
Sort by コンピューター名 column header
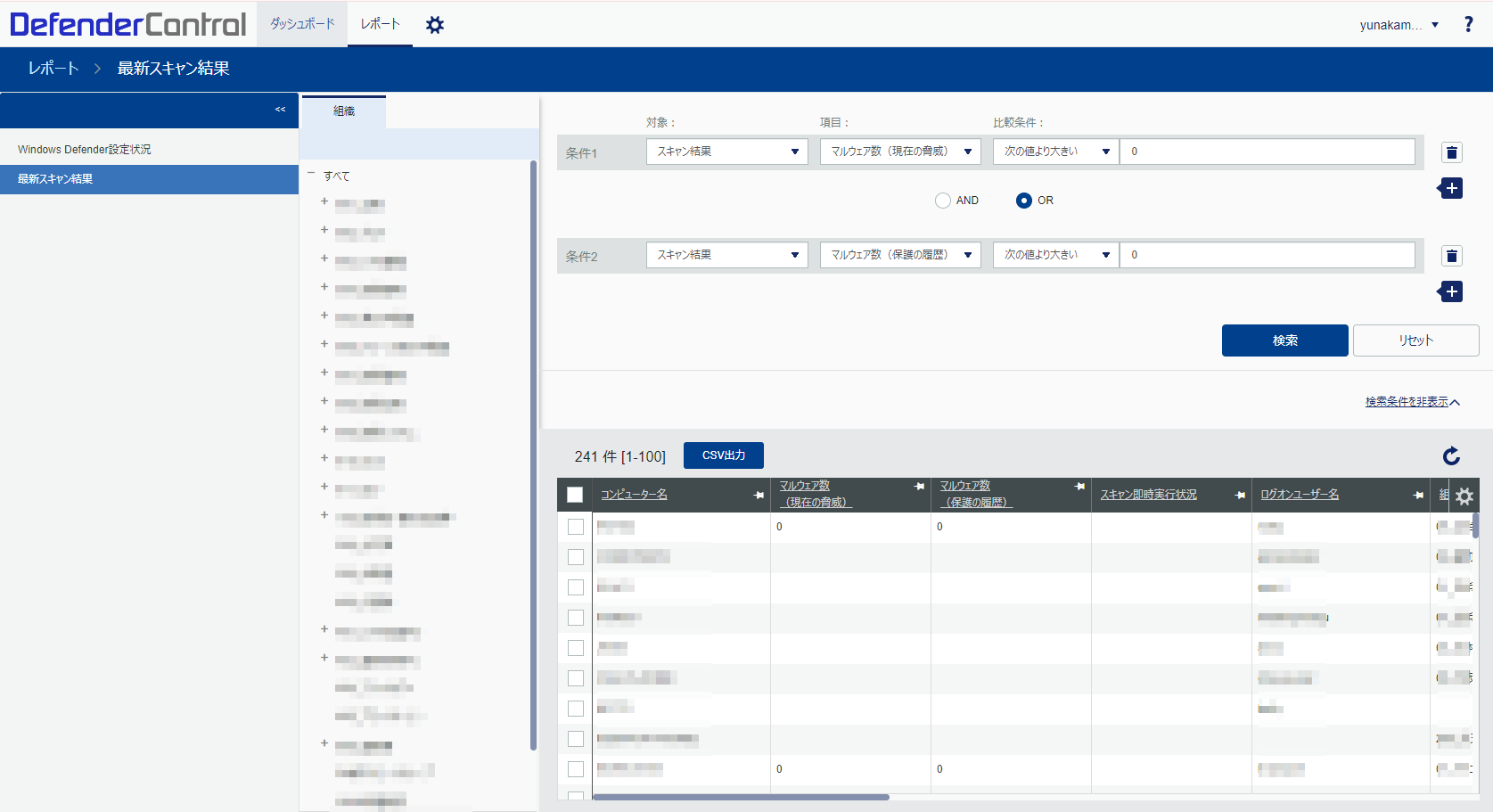click(x=634, y=495)
